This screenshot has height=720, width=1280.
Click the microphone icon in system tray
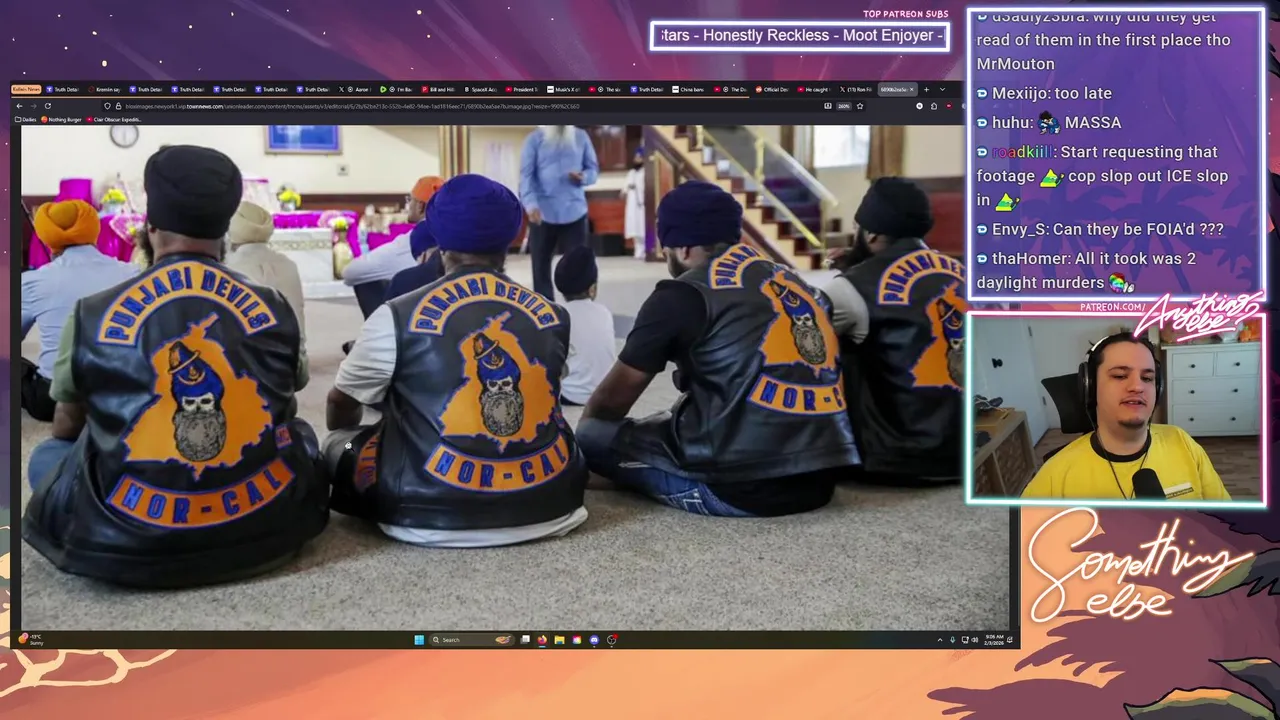tap(953, 640)
